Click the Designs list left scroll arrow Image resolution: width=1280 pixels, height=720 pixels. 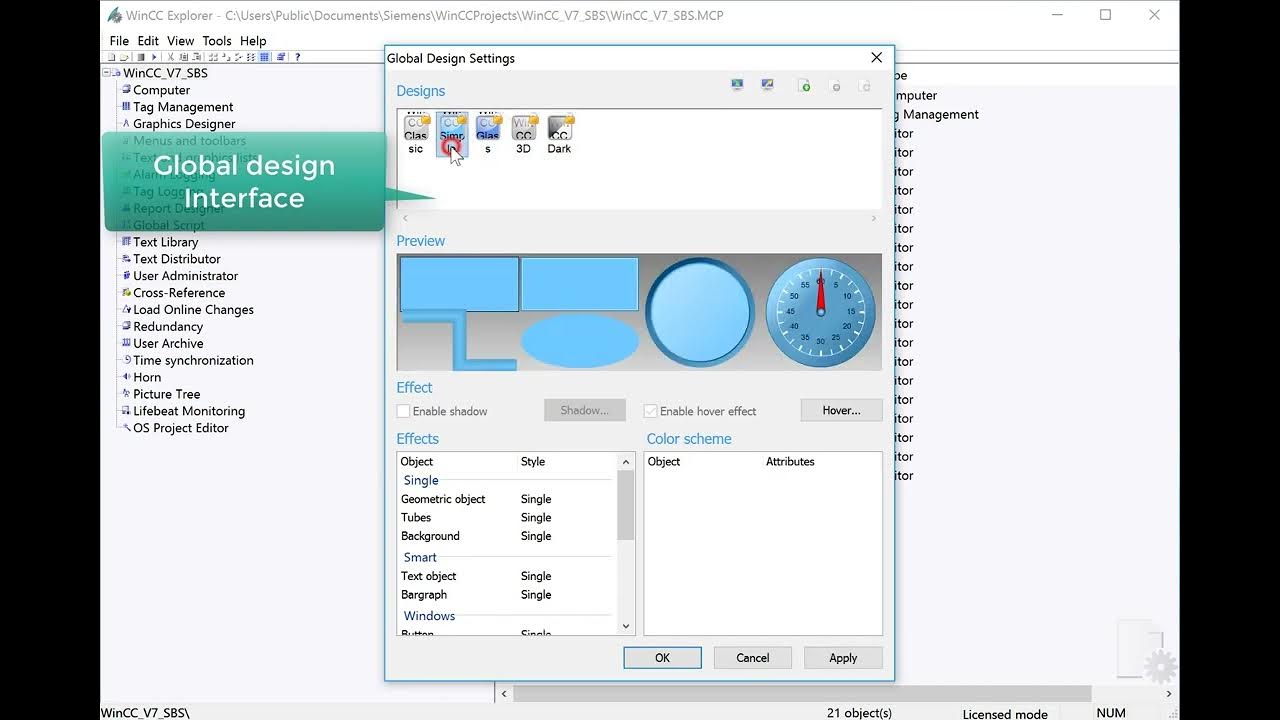point(405,218)
